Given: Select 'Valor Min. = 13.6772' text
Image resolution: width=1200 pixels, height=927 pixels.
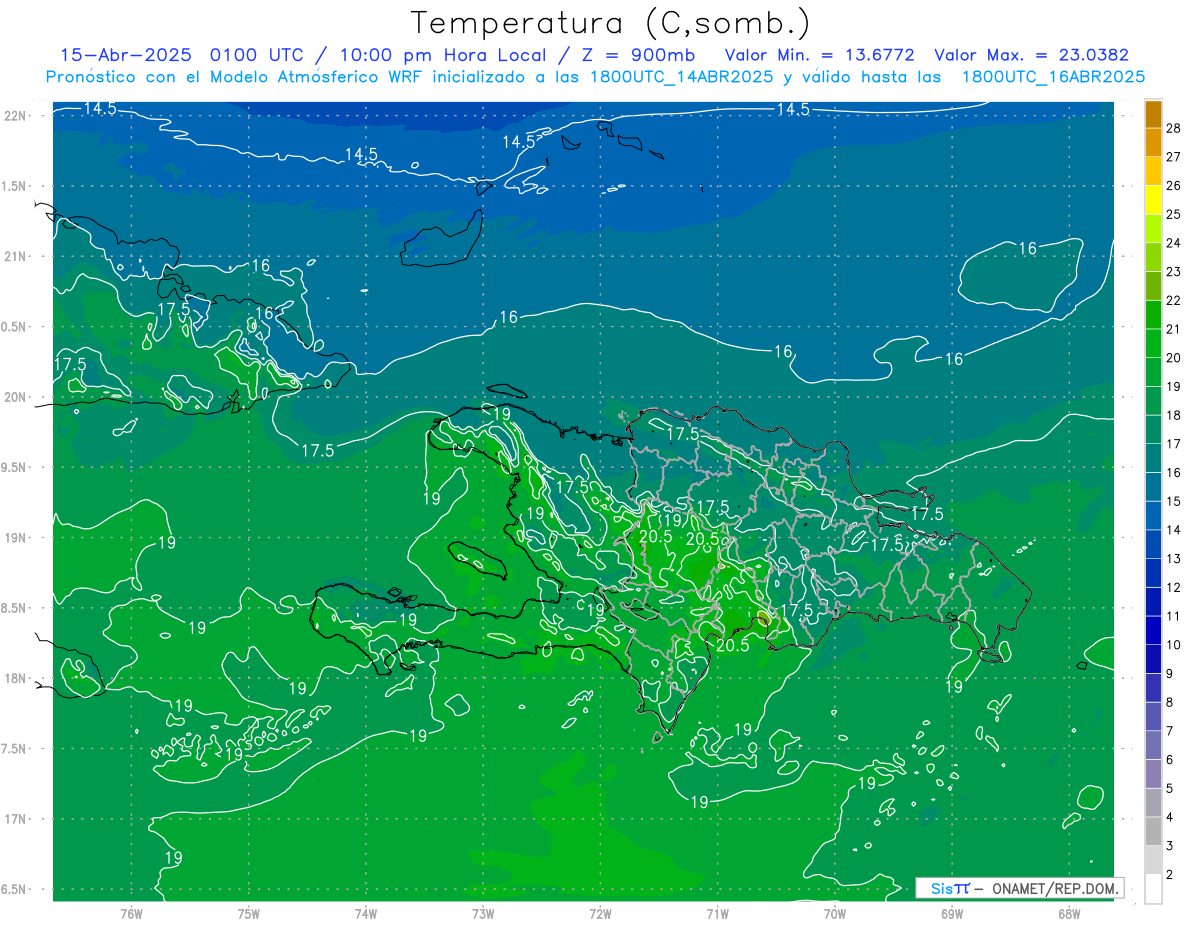Looking at the screenshot, I should (822, 55).
